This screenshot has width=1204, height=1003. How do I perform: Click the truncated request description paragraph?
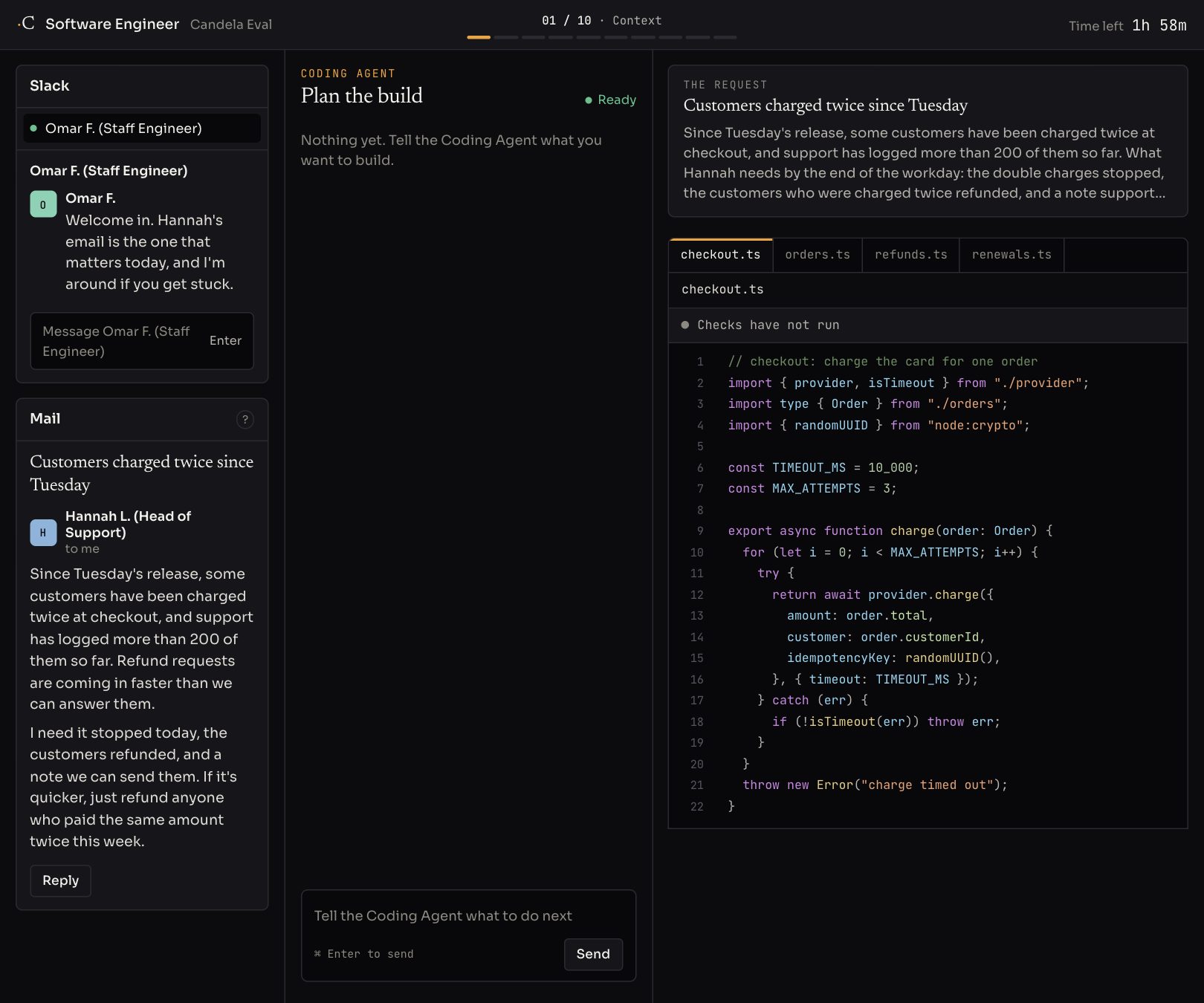tap(925, 163)
